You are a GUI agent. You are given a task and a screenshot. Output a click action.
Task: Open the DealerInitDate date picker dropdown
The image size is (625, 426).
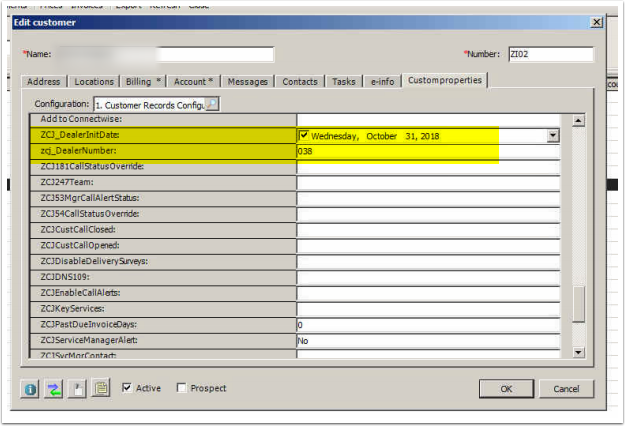pyautogui.click(x=552, y=135)
